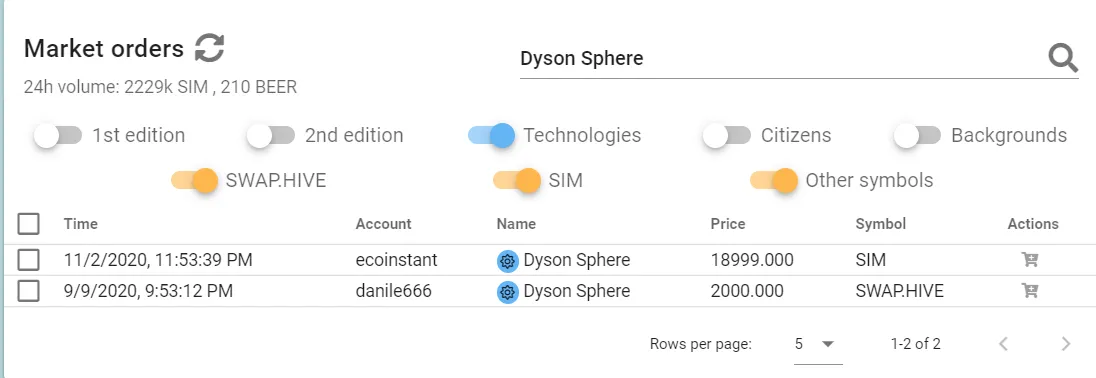Enable the Citizens filter
1096x378 pixels.
pyautogui.click(x=727, y=136)
